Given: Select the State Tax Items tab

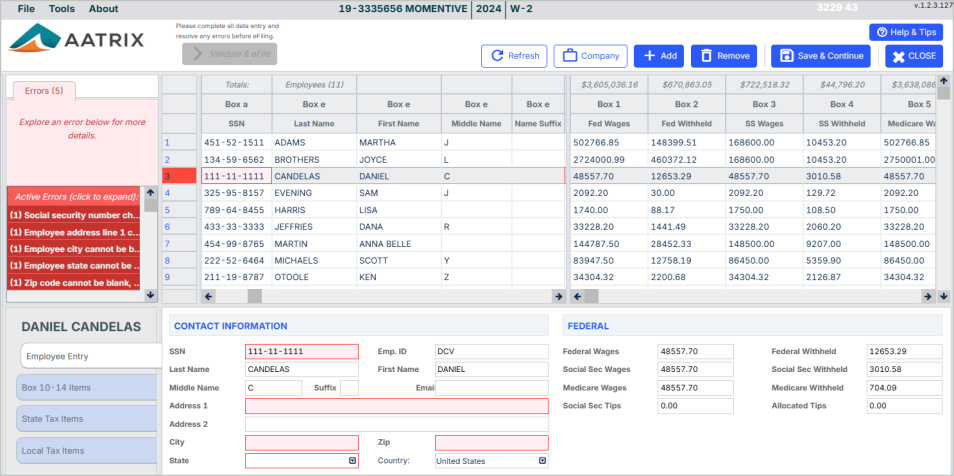Looking at the screenshot, I should 87,419.
